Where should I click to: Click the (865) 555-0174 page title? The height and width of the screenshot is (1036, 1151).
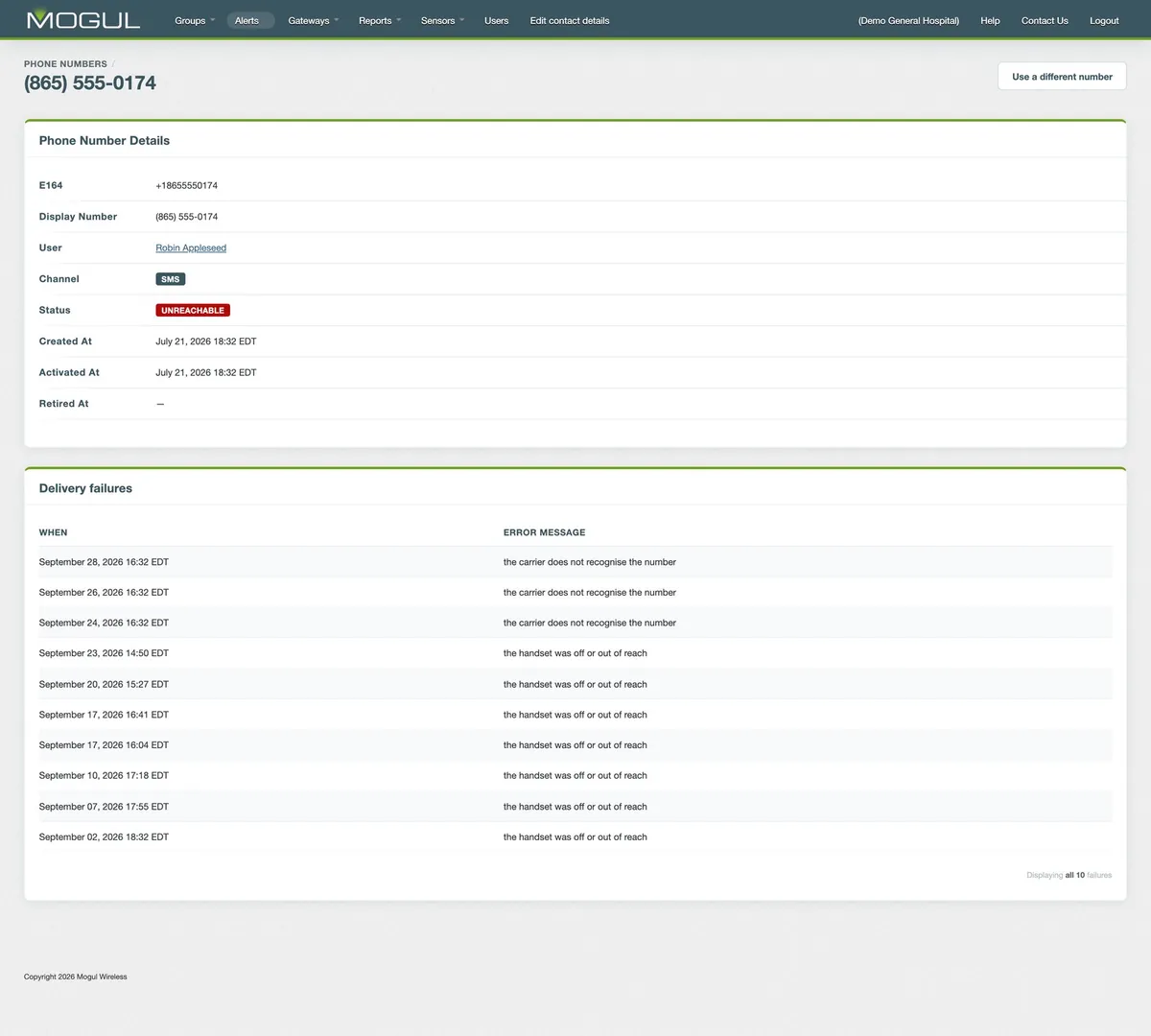point(90,83)
